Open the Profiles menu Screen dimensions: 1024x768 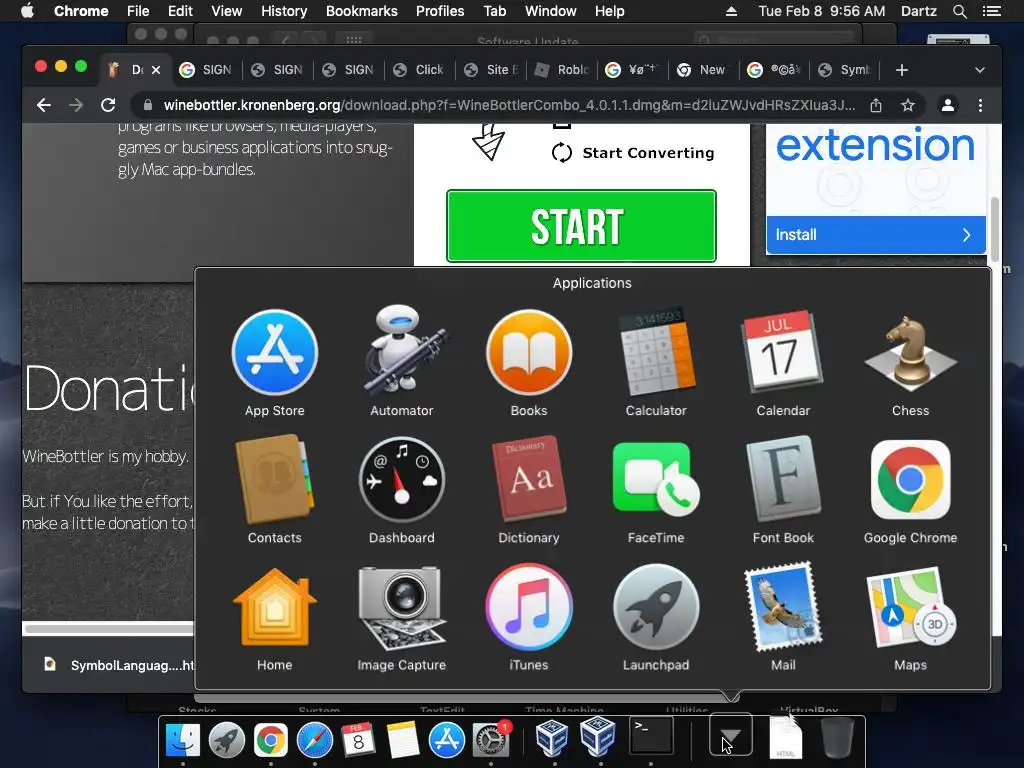(440, 11)
